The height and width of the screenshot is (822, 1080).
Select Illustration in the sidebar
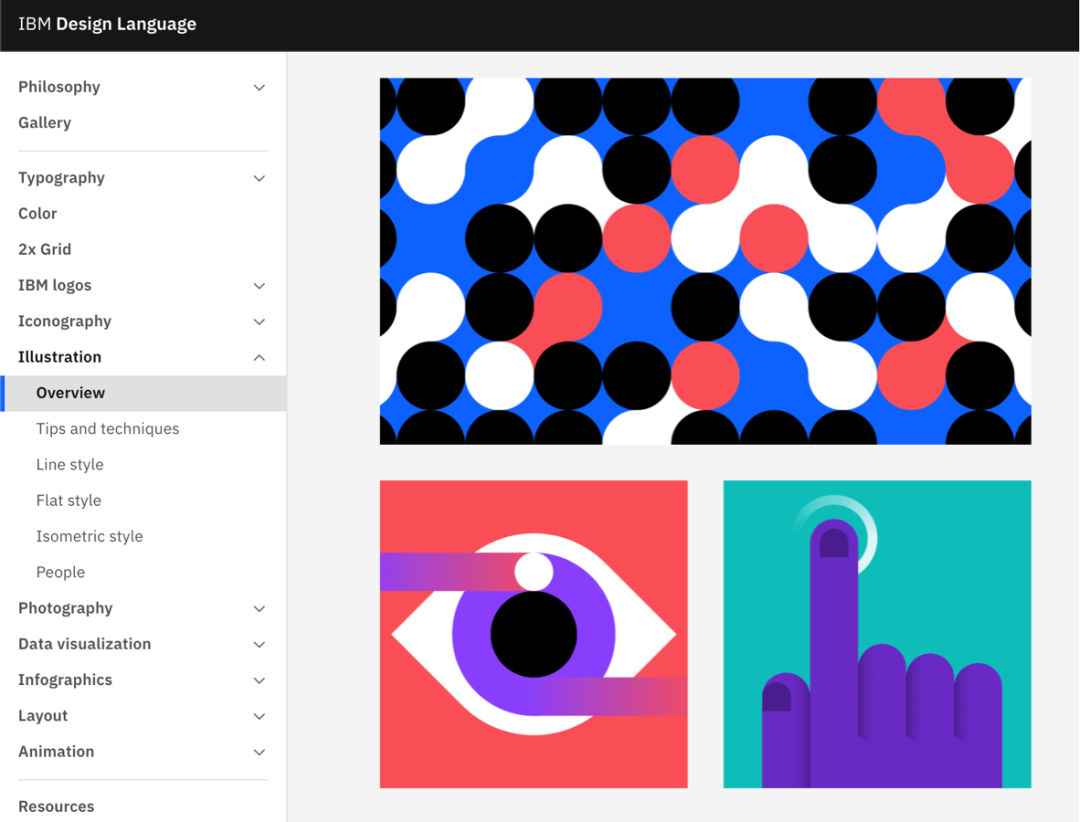tap(60, 357)
